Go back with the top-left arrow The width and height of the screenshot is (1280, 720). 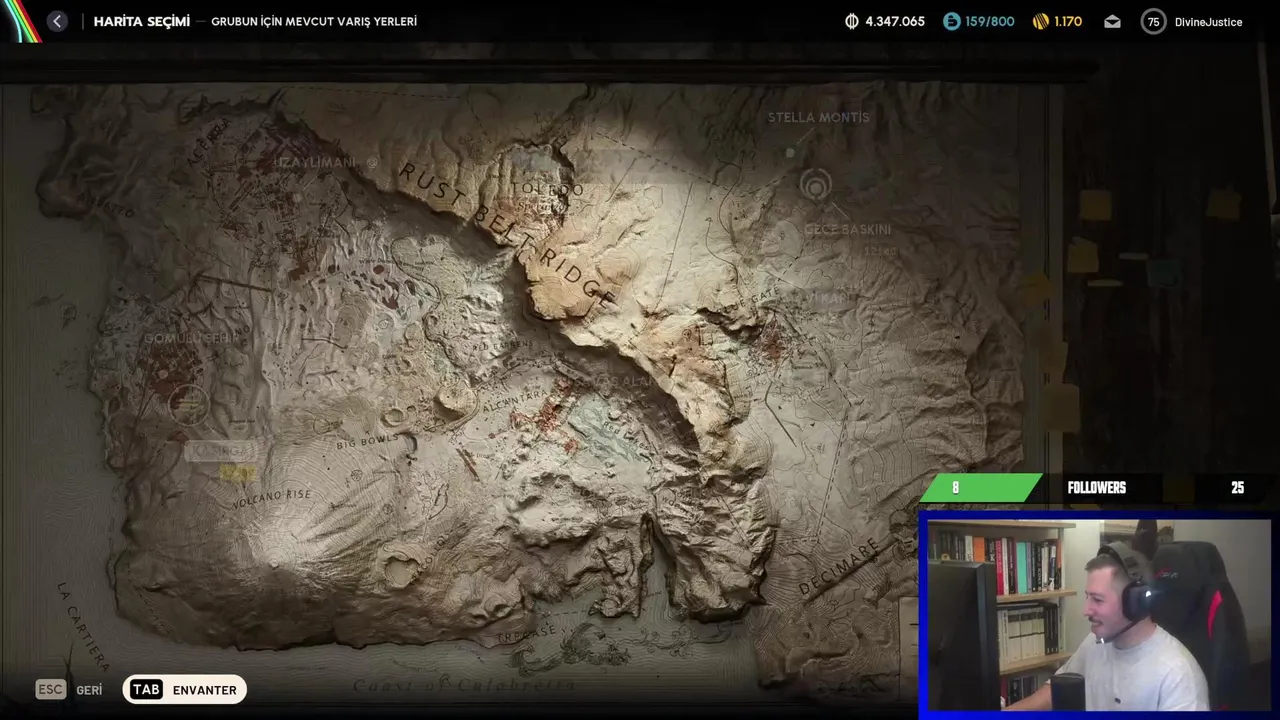pyautogui.click(x=57, y=21)
